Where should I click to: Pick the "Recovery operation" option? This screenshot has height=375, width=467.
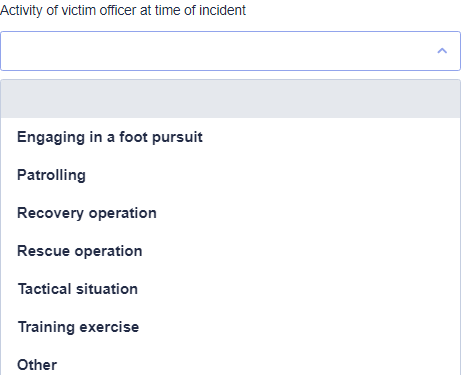point(230,213)
